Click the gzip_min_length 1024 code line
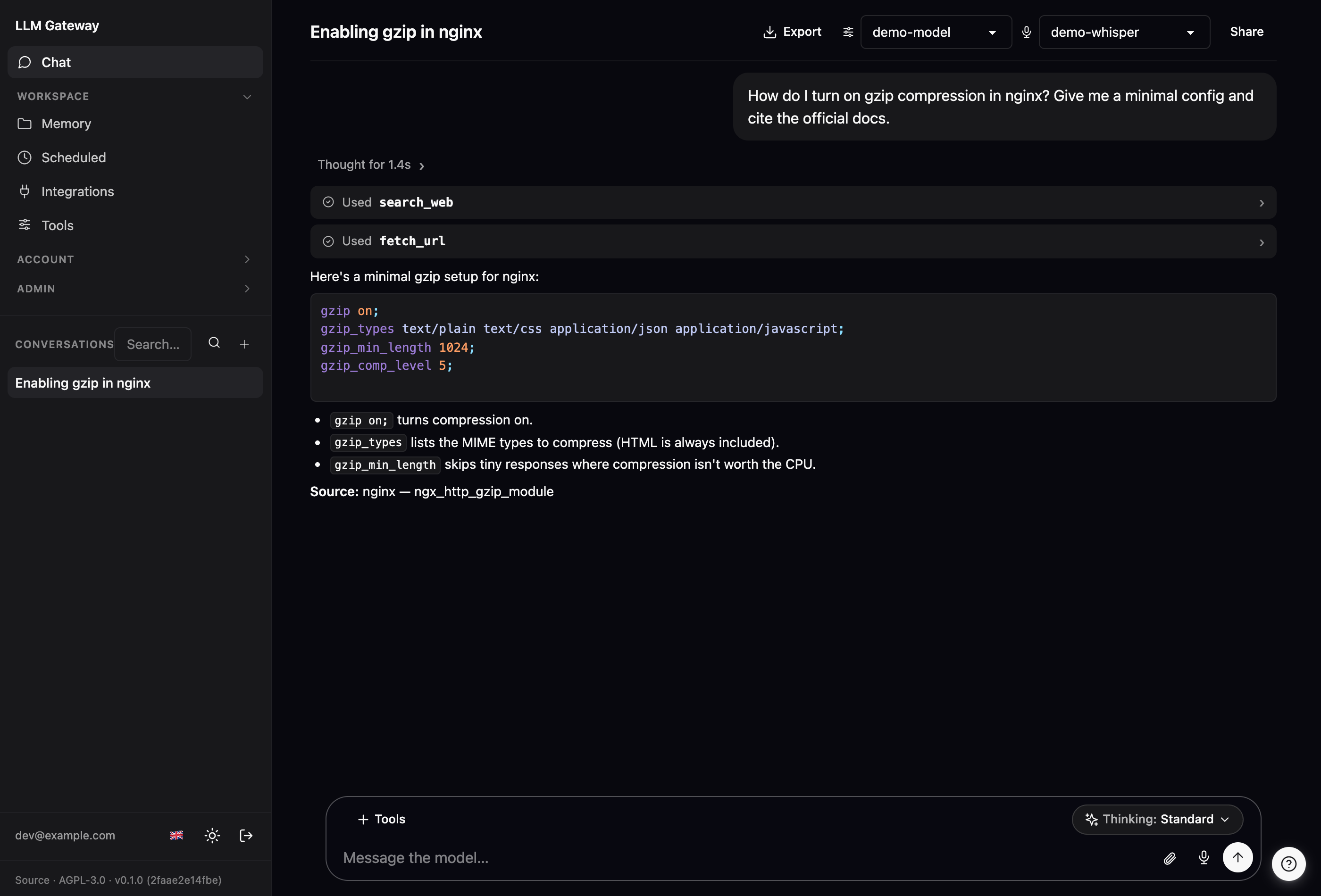 point(397,348)
